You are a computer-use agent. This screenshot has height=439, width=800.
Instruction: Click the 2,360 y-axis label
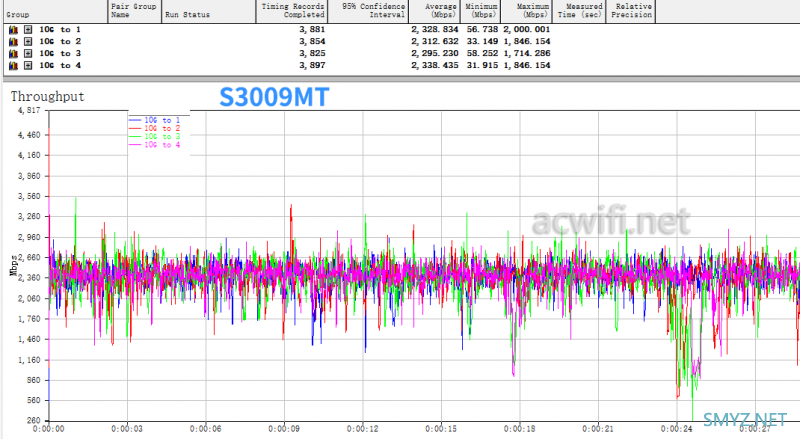coord(29,278)
